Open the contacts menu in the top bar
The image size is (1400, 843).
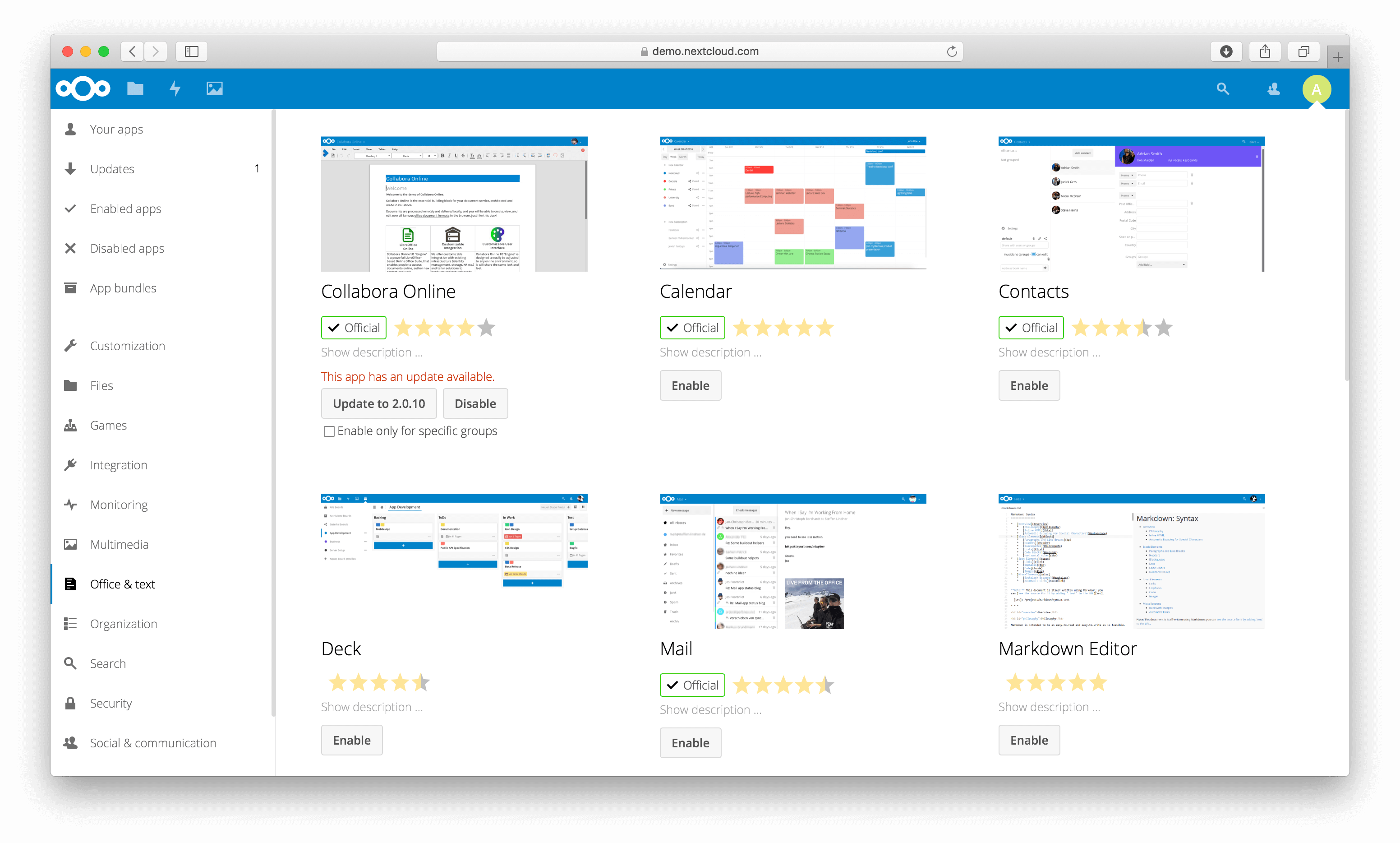pyautogui.click(x=1273, y=88)
